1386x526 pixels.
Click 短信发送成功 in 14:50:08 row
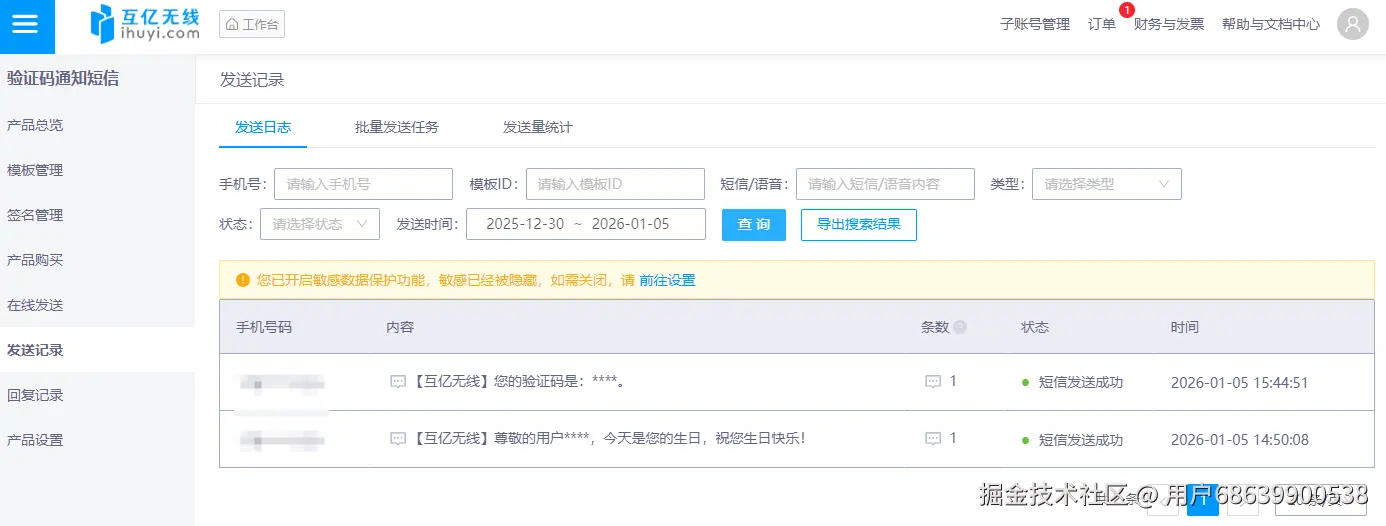coord(1081,440)
